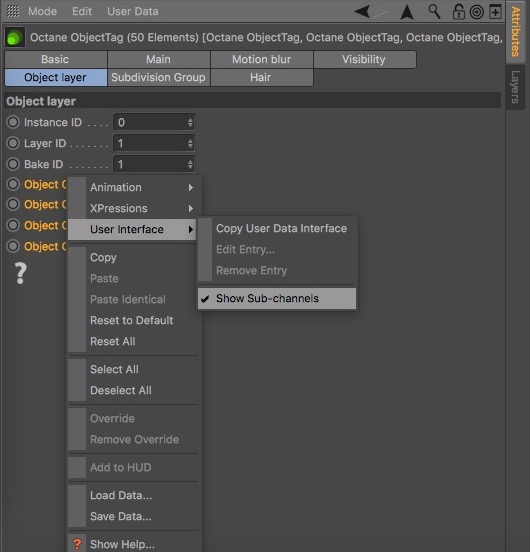Toggle keyframe circle of first Object row
Viewport: 530px width, 552px height.
coord(13,184)
